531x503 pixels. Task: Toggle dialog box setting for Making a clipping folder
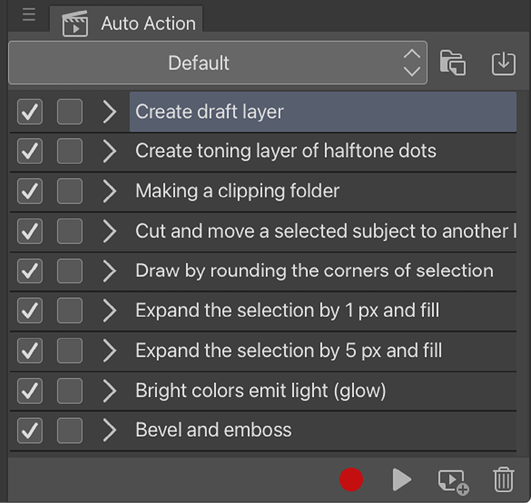[70, 191]
